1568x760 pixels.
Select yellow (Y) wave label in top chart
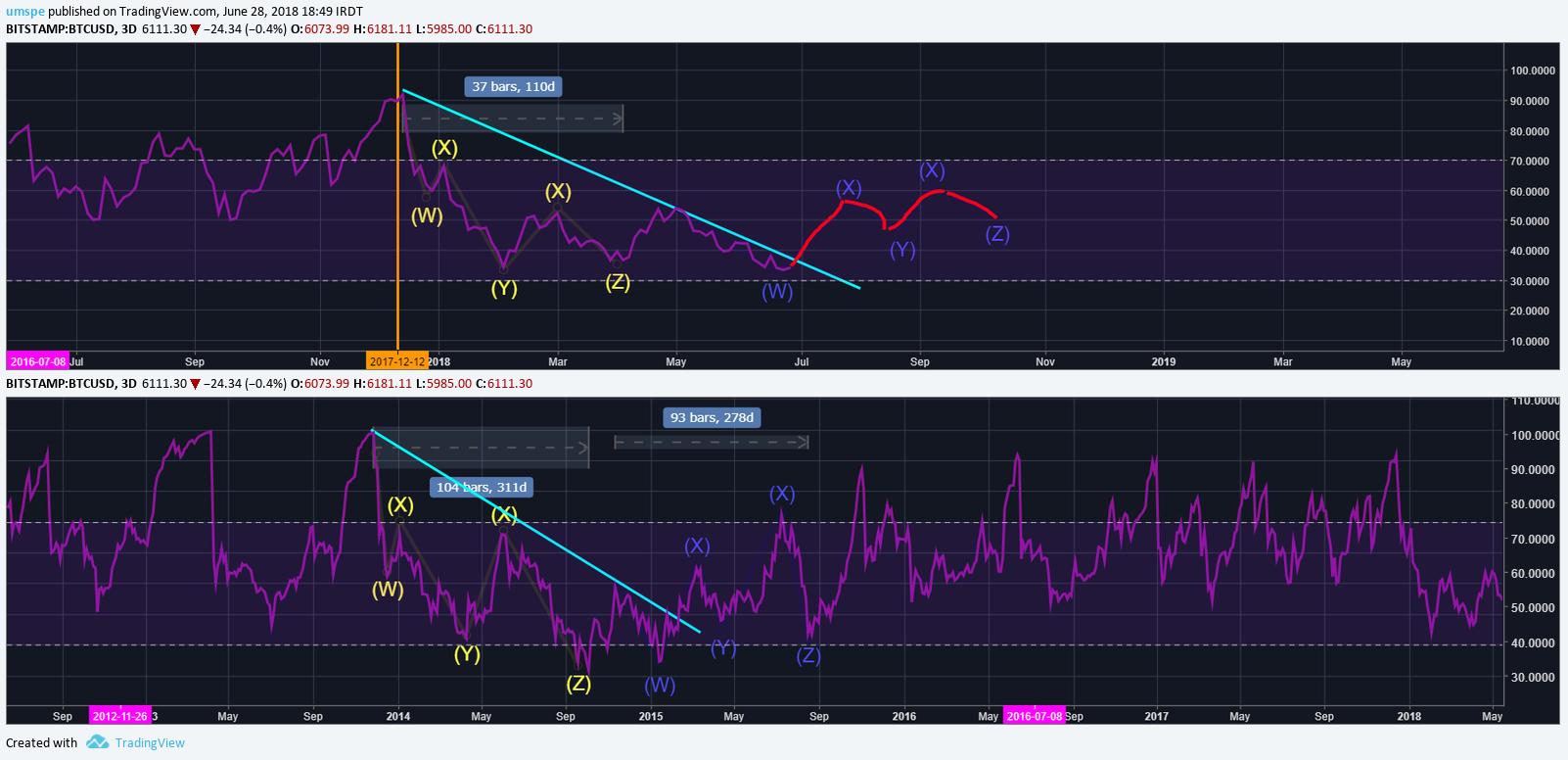pyautogui.click(x=504, y=288)
